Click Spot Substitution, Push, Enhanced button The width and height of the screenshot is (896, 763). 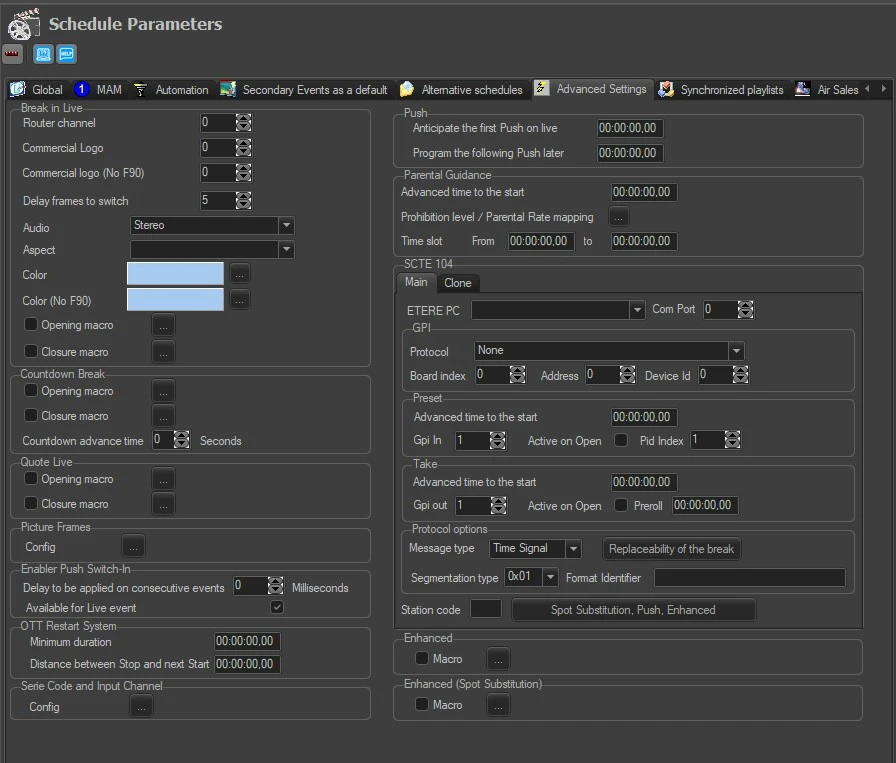(633, 609)
